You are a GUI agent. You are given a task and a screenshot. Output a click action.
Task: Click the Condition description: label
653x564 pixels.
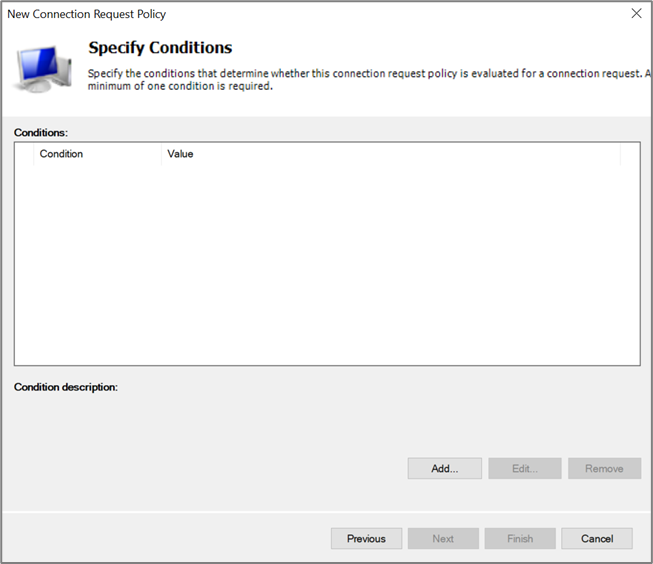[66, 386]
